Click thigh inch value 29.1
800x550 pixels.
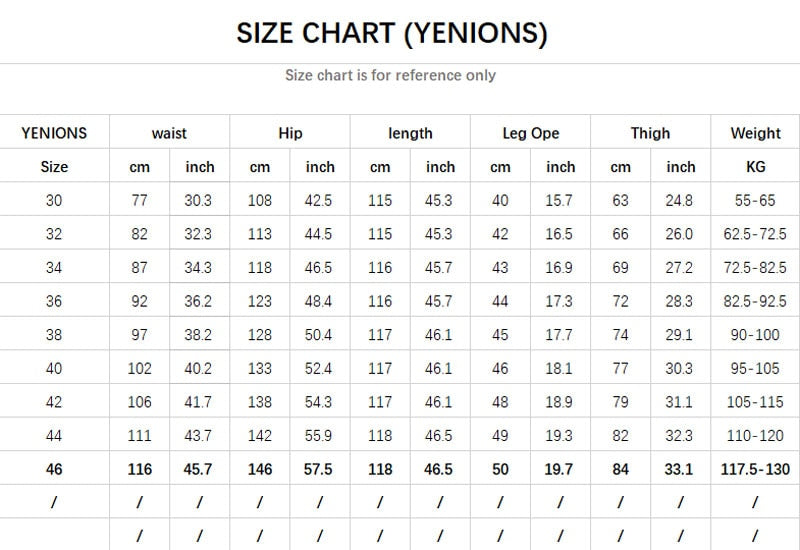click(679, 335)
